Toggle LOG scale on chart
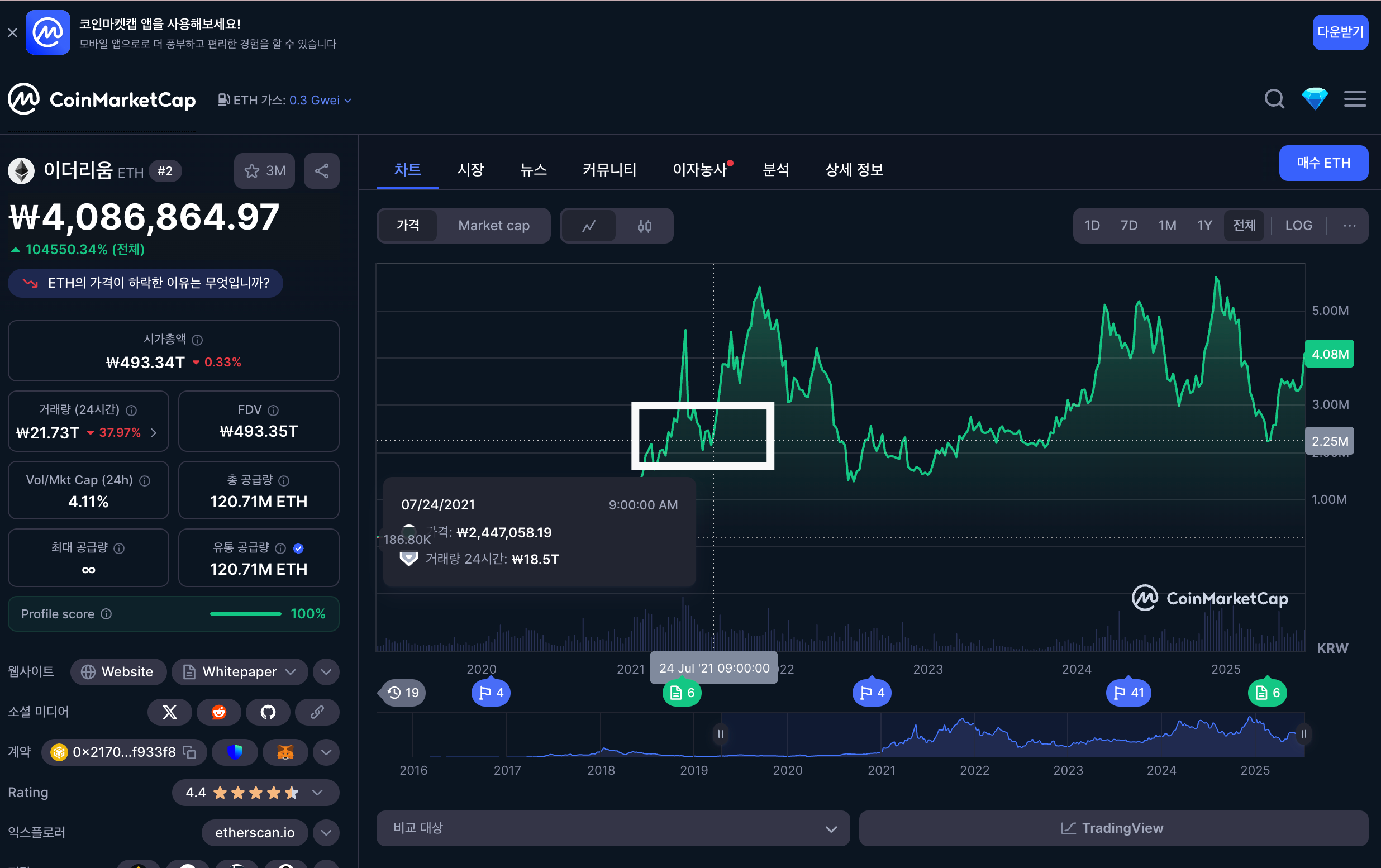1381x868 pixels. tap(1298, 226)
